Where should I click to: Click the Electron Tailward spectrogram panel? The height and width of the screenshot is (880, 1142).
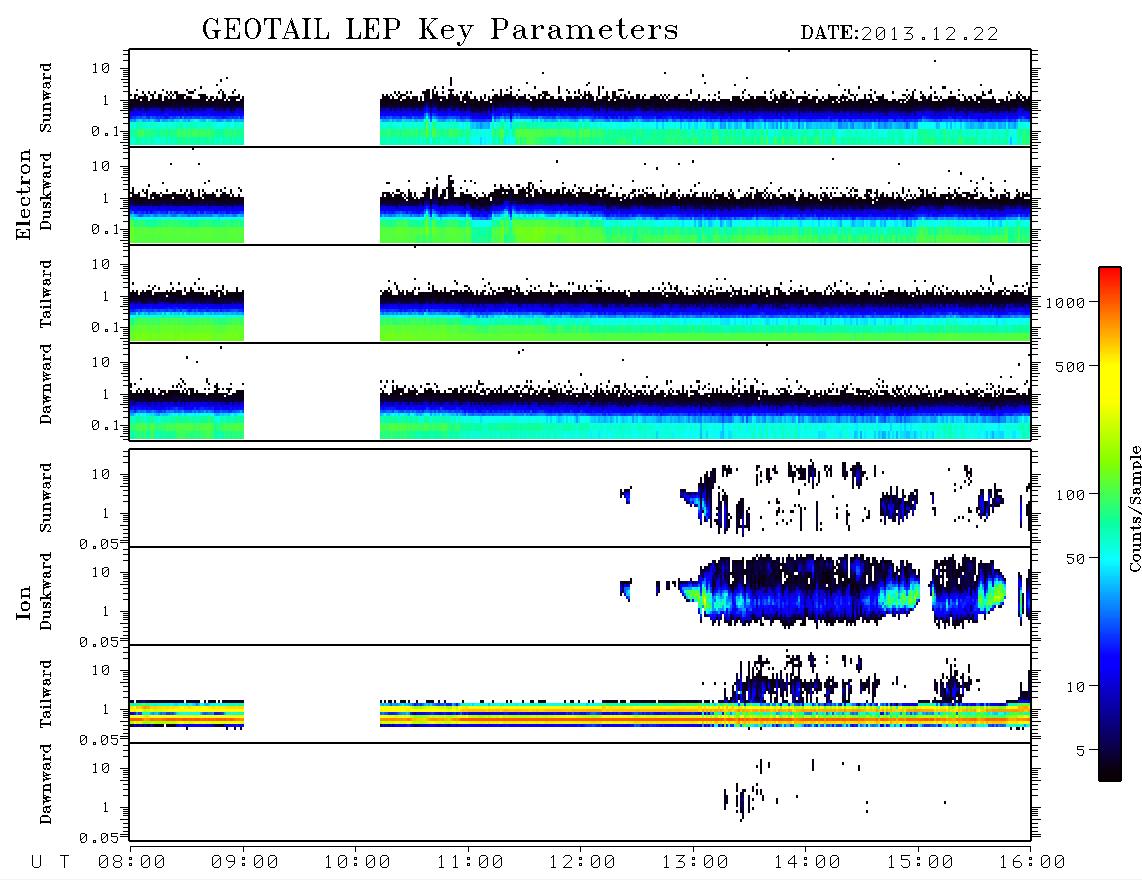pos(580,294)
